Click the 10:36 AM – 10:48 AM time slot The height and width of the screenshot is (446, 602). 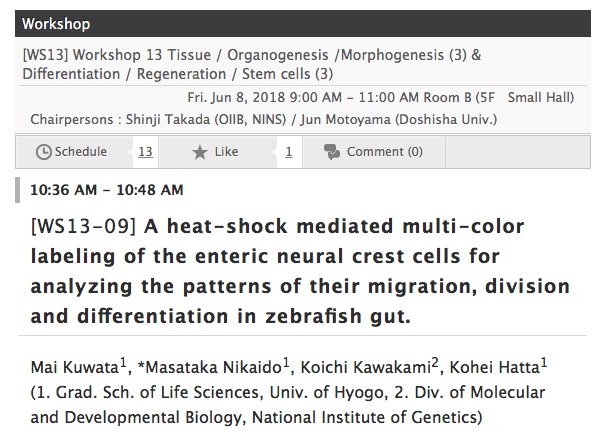[107, 189]
